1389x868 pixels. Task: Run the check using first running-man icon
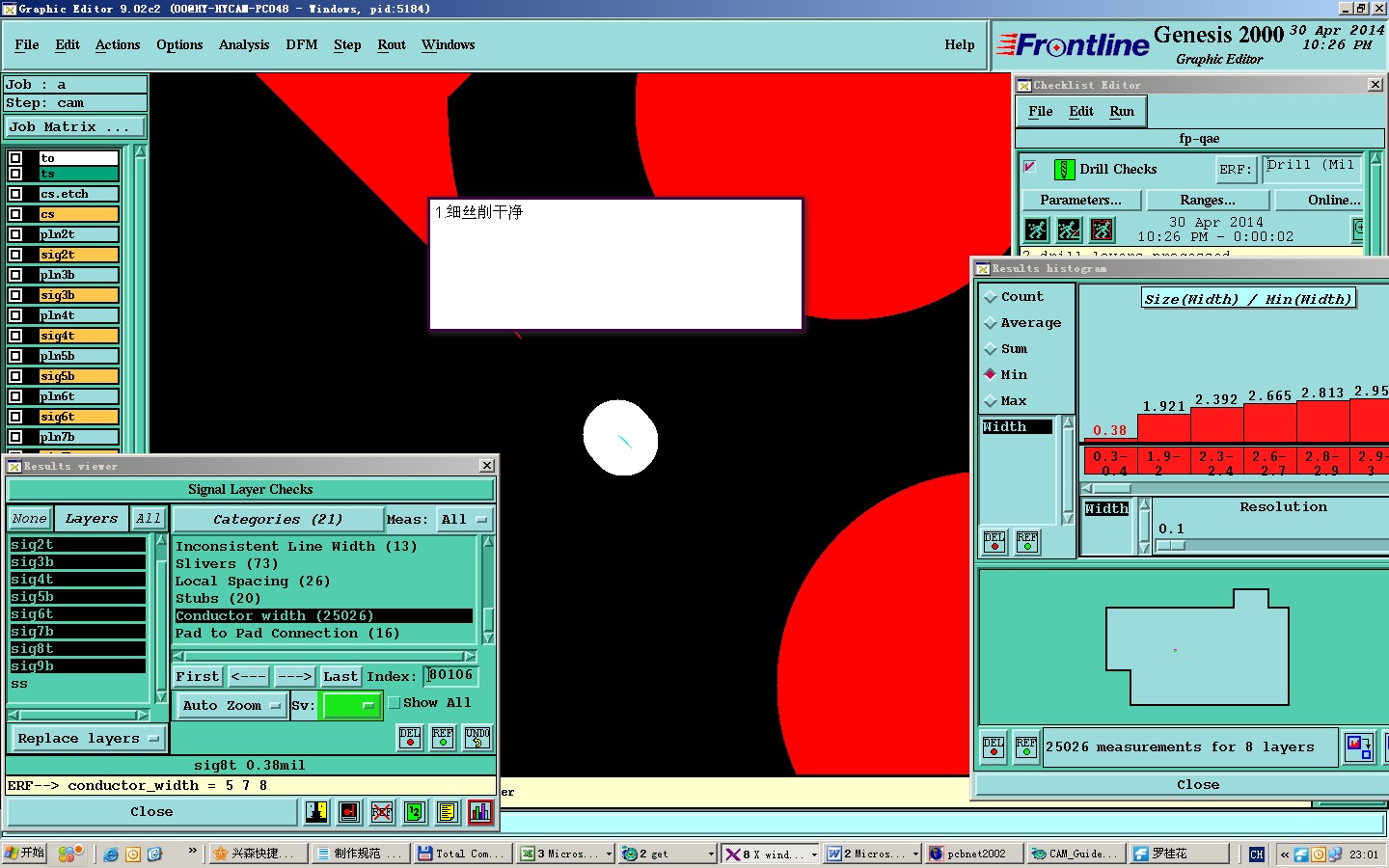click(x=1036, y=230)
